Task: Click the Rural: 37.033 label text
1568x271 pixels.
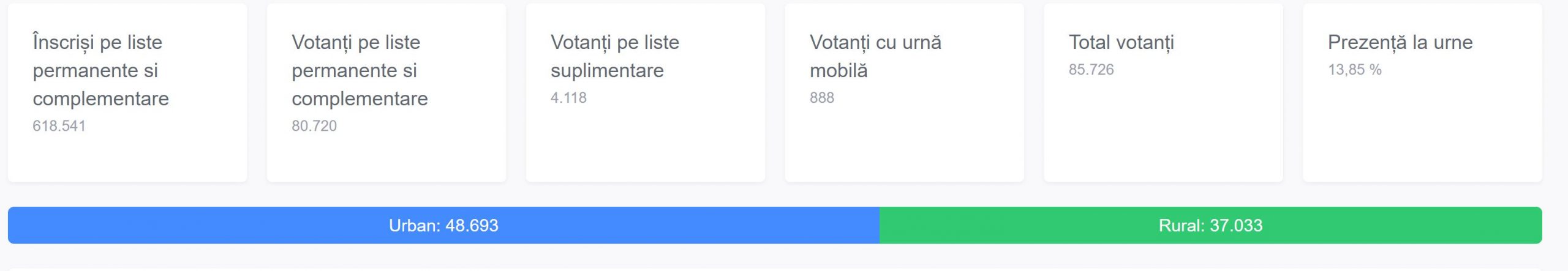Action: pos(1210,225)
